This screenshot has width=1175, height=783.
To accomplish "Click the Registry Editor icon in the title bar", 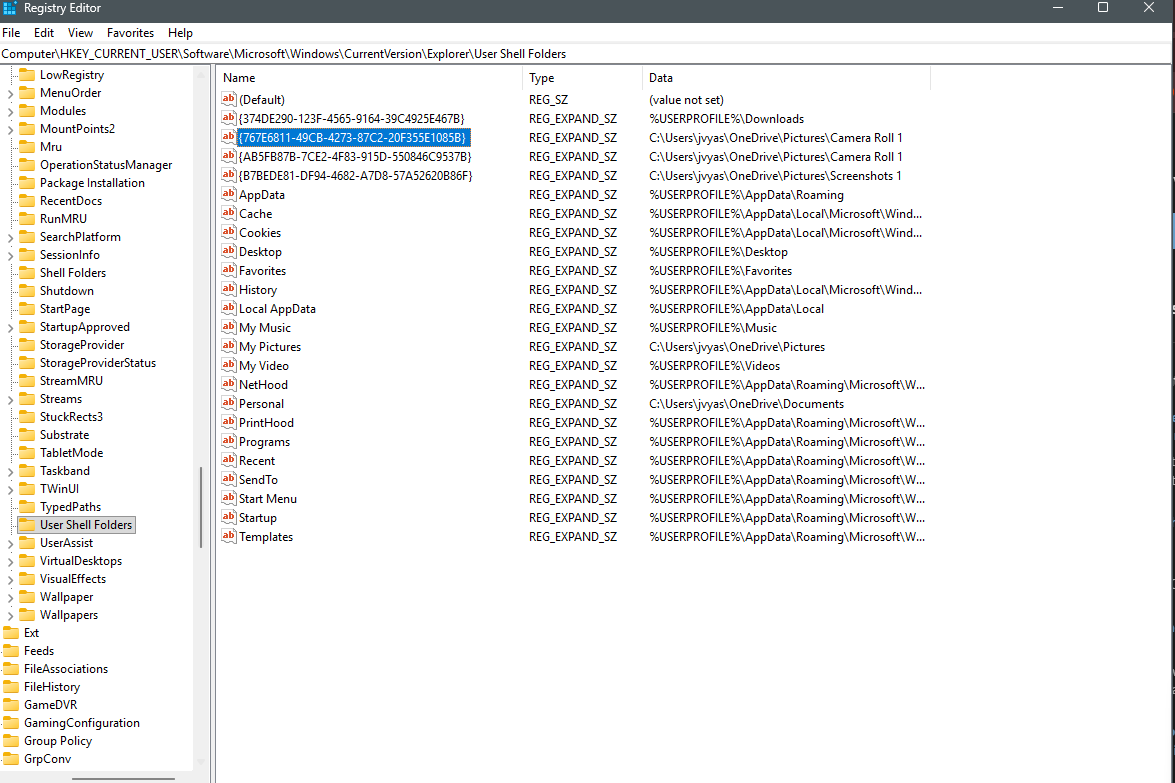I will (10, 9).
